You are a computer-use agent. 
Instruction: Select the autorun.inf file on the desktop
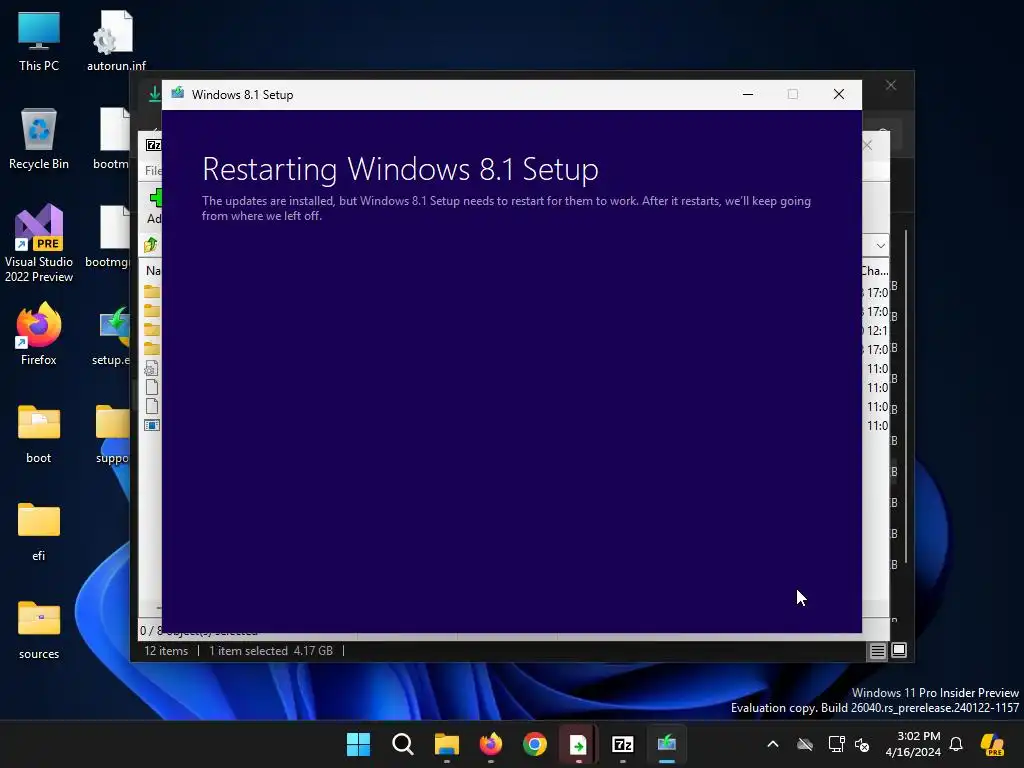coord(116,40)
